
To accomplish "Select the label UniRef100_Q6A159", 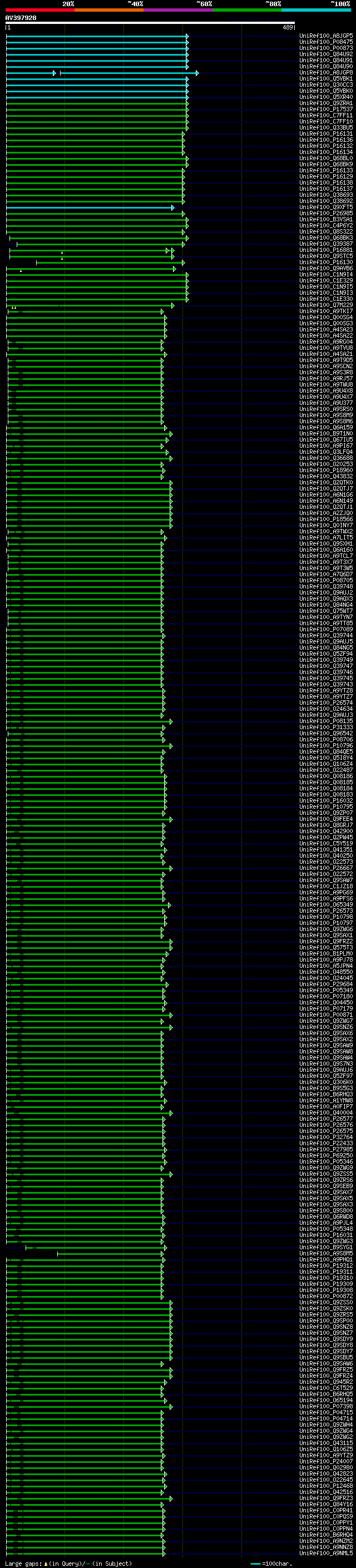I will [x=326, y=427].
